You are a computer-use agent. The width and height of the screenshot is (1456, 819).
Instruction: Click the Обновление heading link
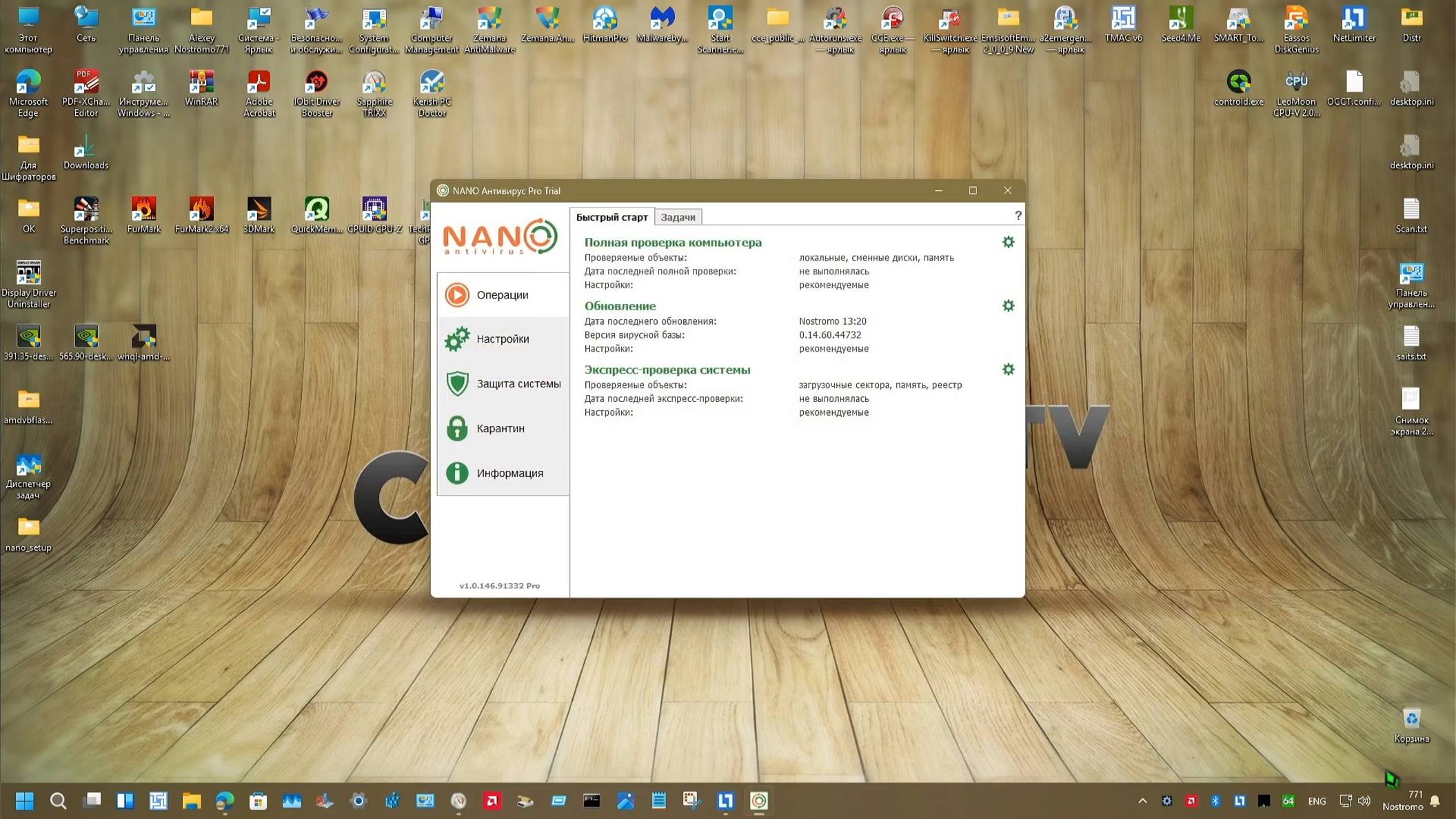(620, 306)
